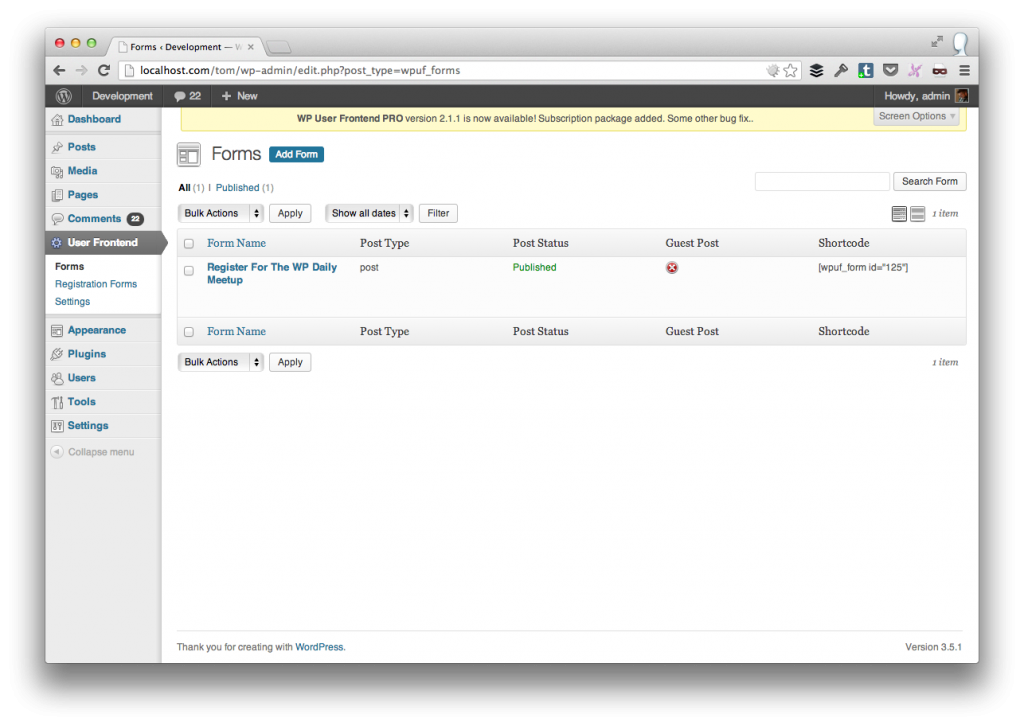
Task: Toggle select-all checkbox in table footer
Action: (189, 332)
